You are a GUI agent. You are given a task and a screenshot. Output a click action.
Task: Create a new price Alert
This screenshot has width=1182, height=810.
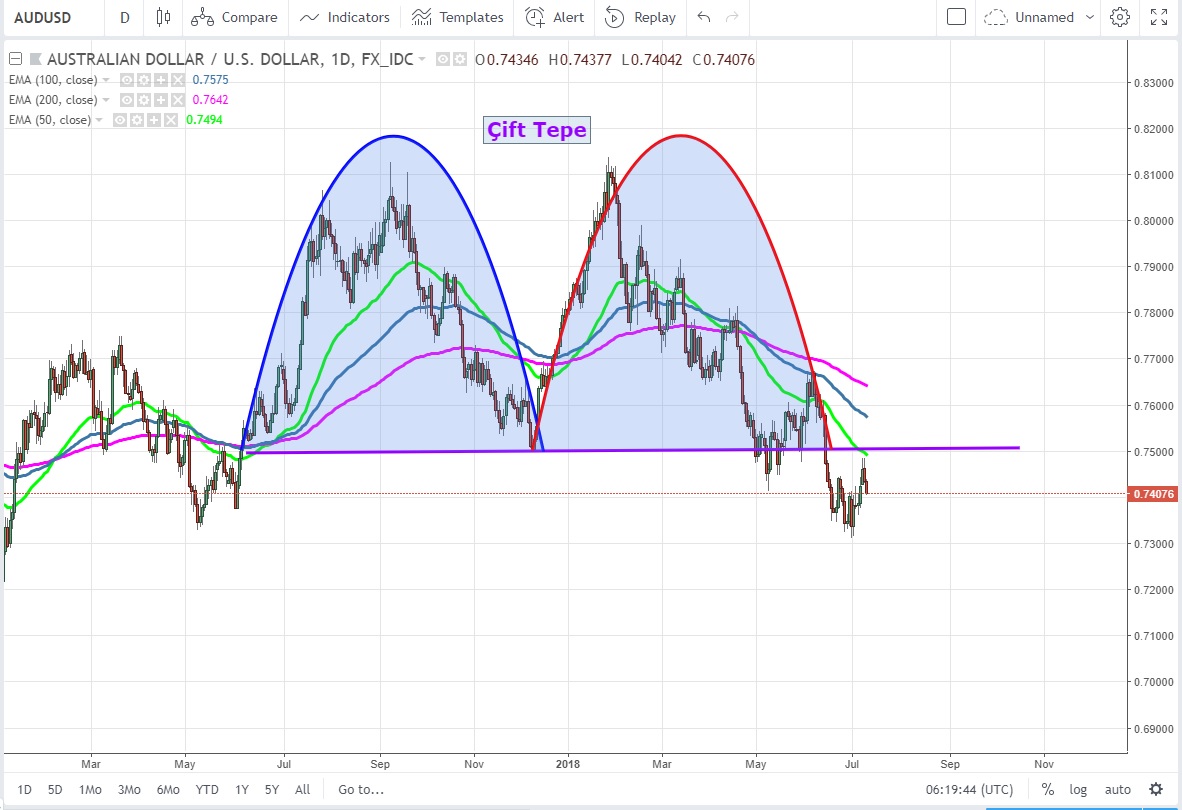555,17
